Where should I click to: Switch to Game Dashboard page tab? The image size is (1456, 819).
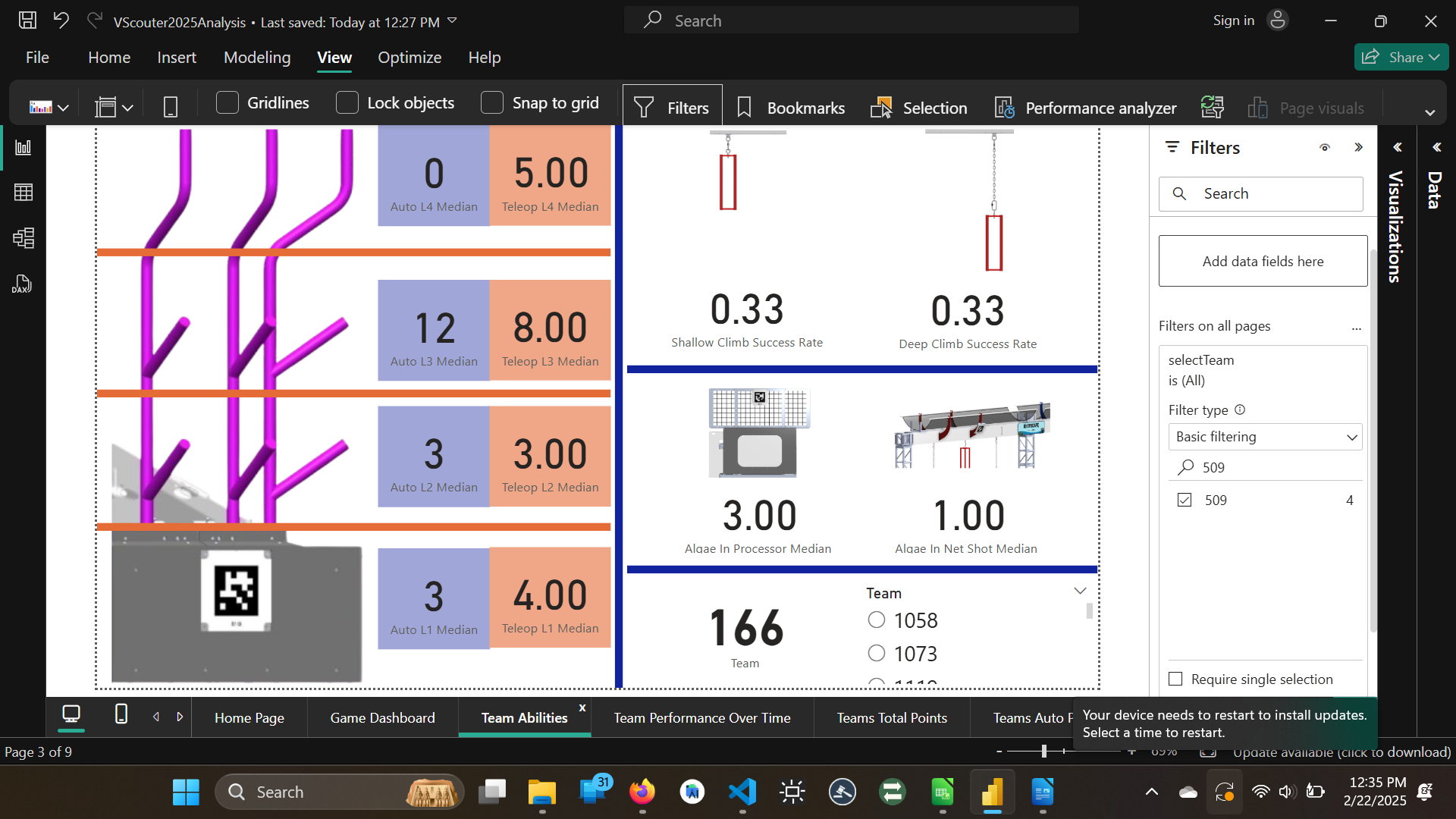[x=382, y=717]
